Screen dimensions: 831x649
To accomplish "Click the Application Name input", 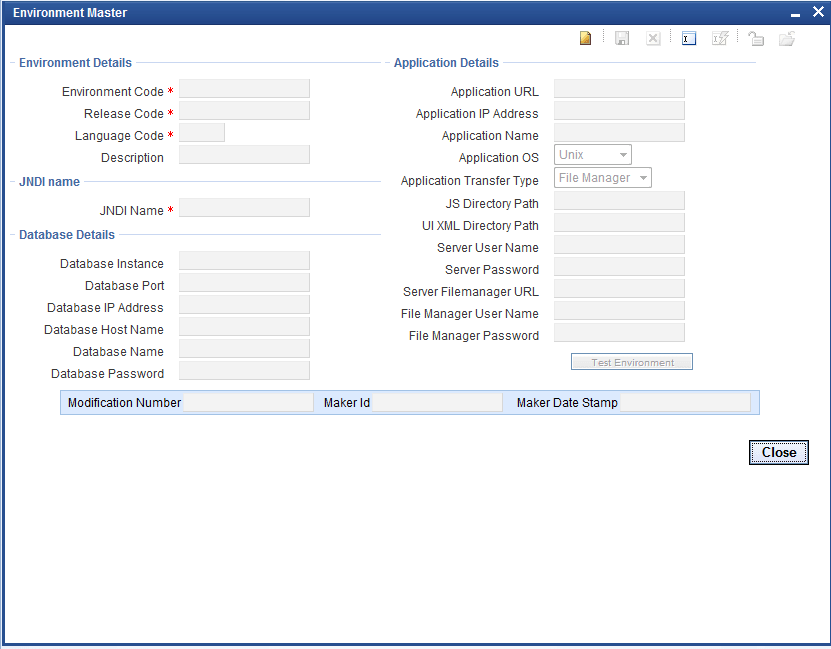I will 620,133.
